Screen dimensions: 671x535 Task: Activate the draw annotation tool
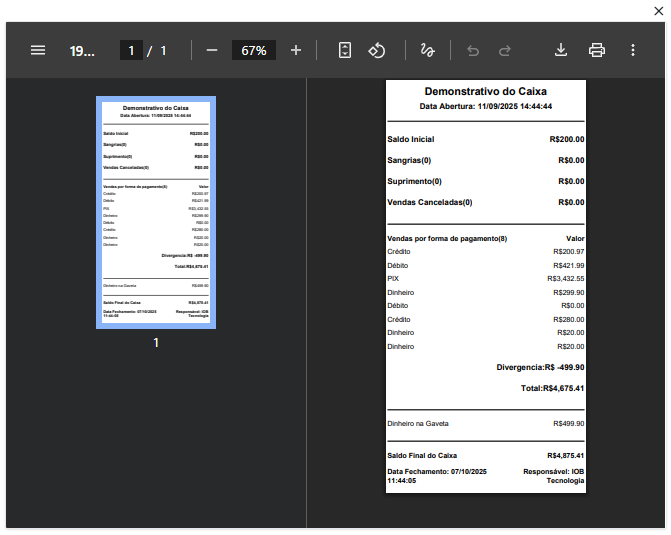tap(428, 50)
